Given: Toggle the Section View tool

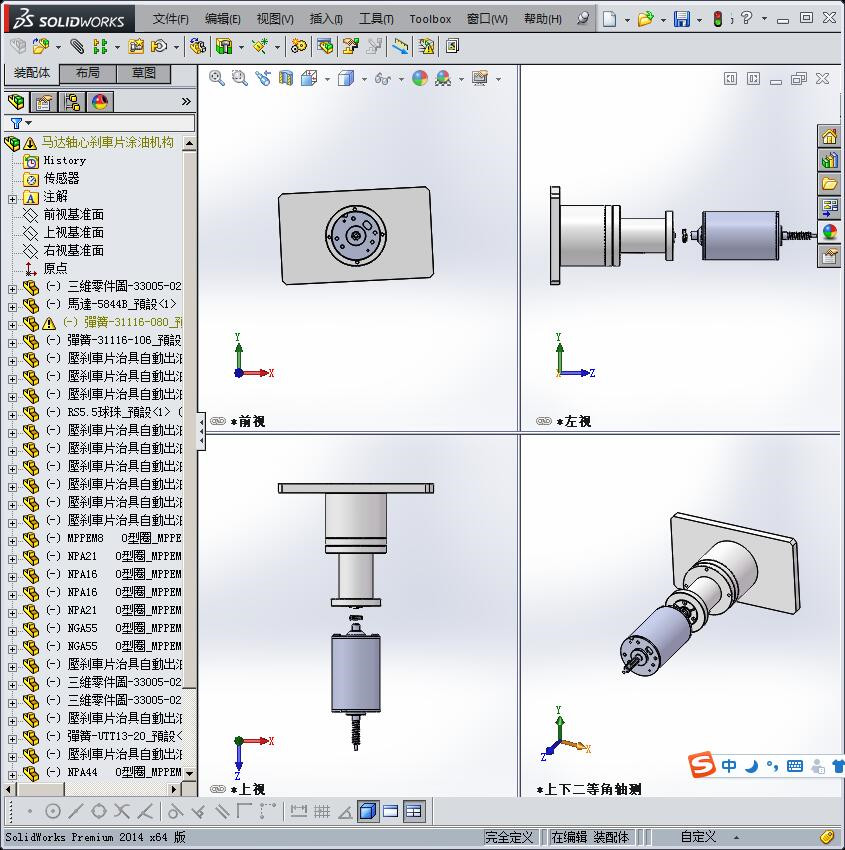Looking at the screenshot, I should (x=286, y=79).
